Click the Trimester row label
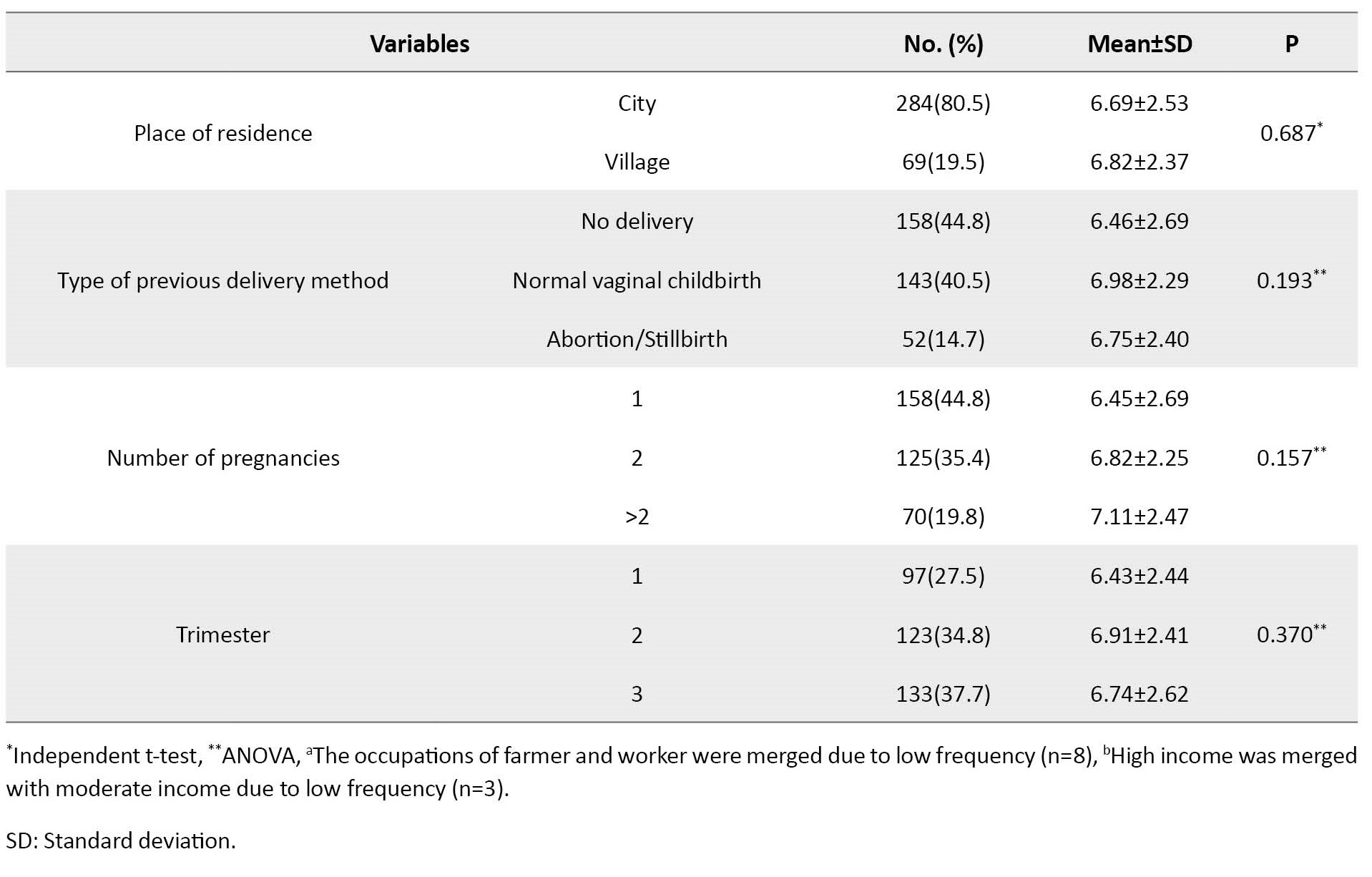1372x877 pixels. [223, 635]
